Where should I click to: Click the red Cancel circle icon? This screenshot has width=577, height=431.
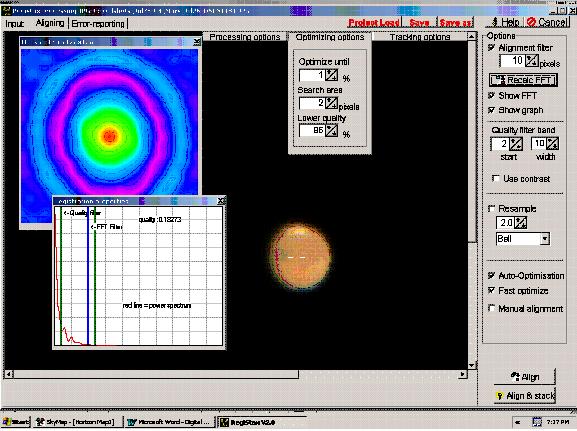pyautogui.click(x=531, y=22)
